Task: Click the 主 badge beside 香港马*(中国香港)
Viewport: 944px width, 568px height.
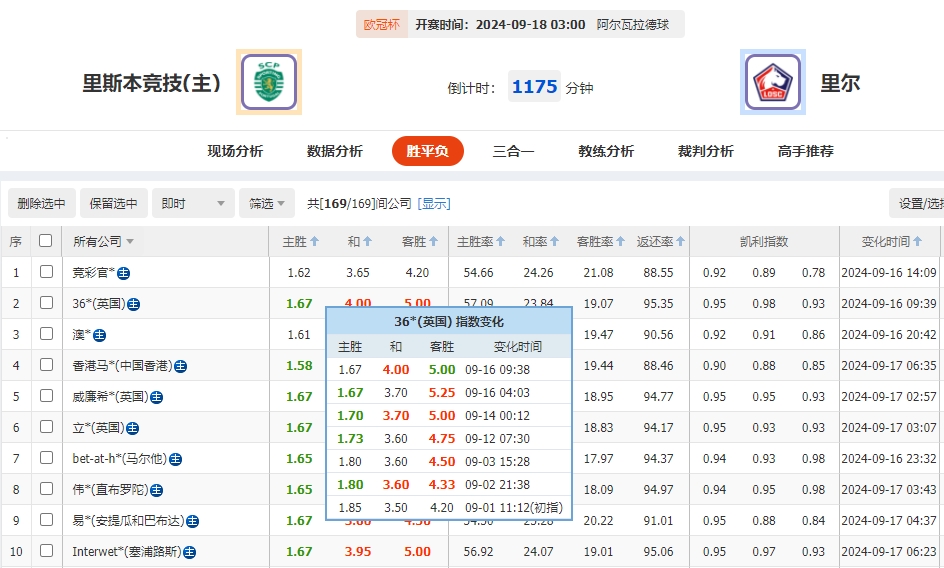Action: click(181, 366)
